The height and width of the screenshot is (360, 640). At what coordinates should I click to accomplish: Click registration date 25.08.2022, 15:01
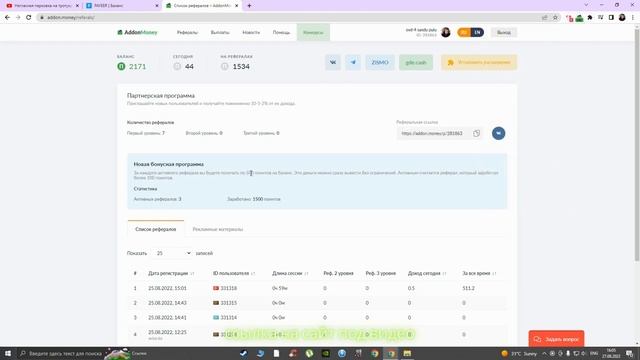coord(167,288)
